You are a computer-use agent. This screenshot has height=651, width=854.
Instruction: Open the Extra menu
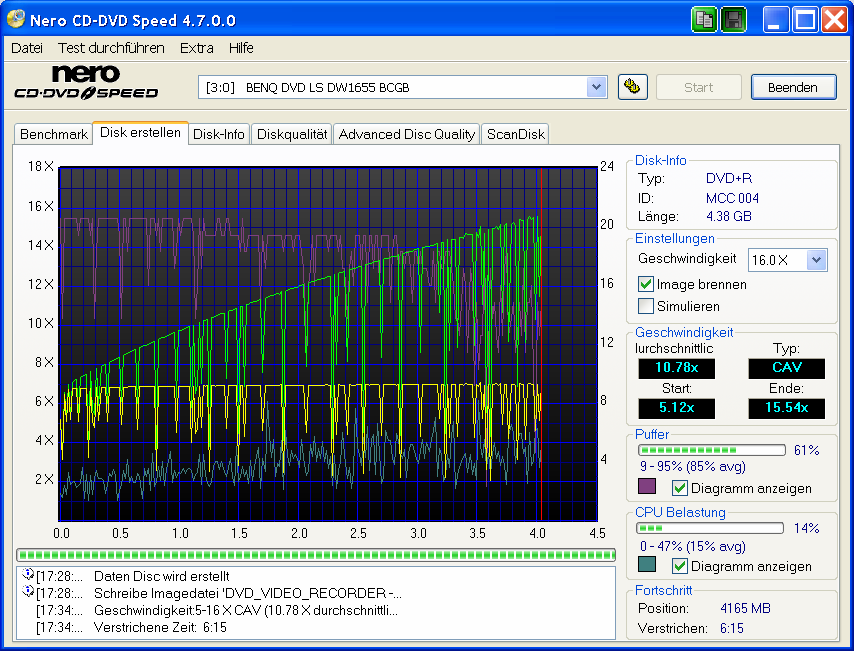click(196, 47)
